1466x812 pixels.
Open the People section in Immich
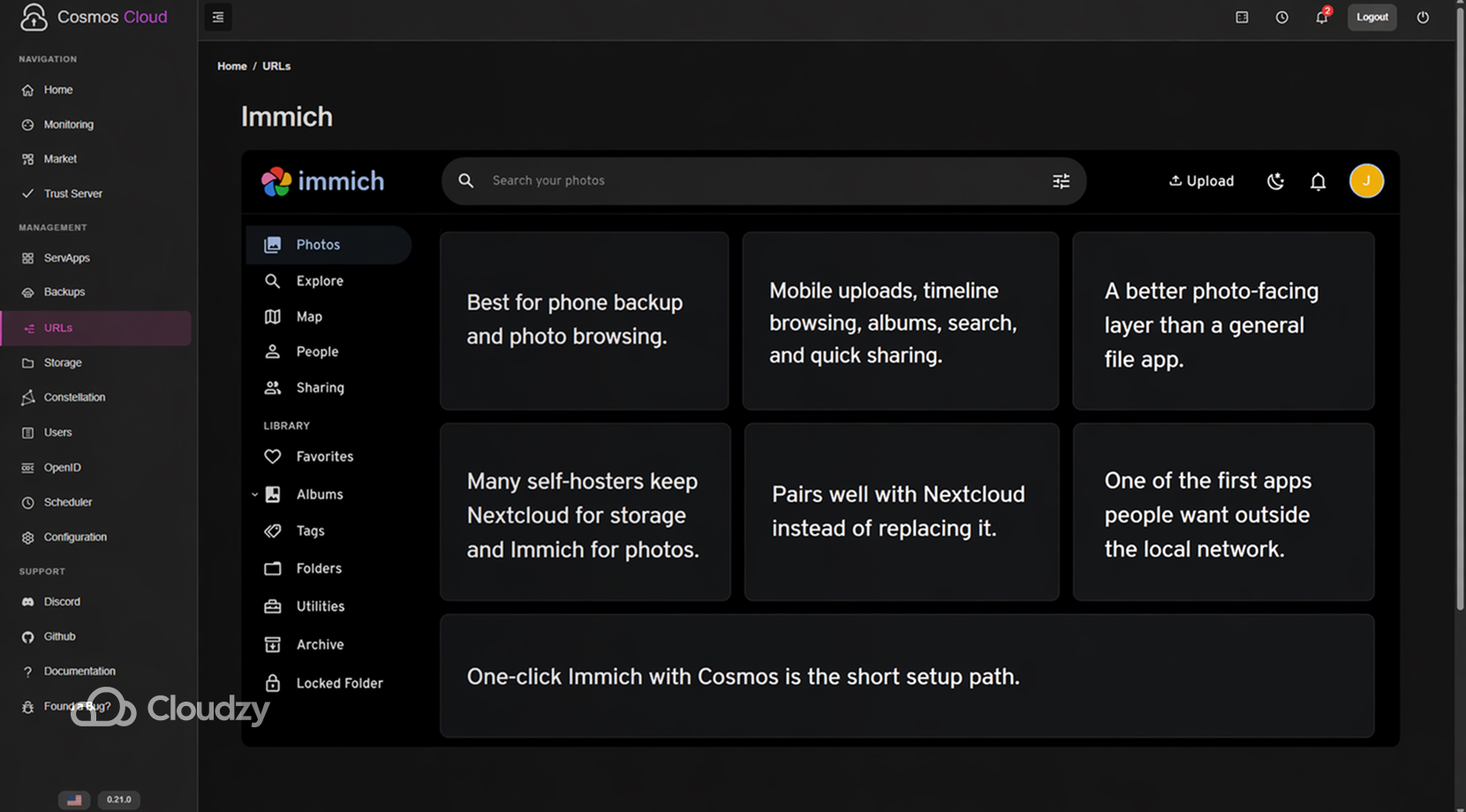point(317,351)
